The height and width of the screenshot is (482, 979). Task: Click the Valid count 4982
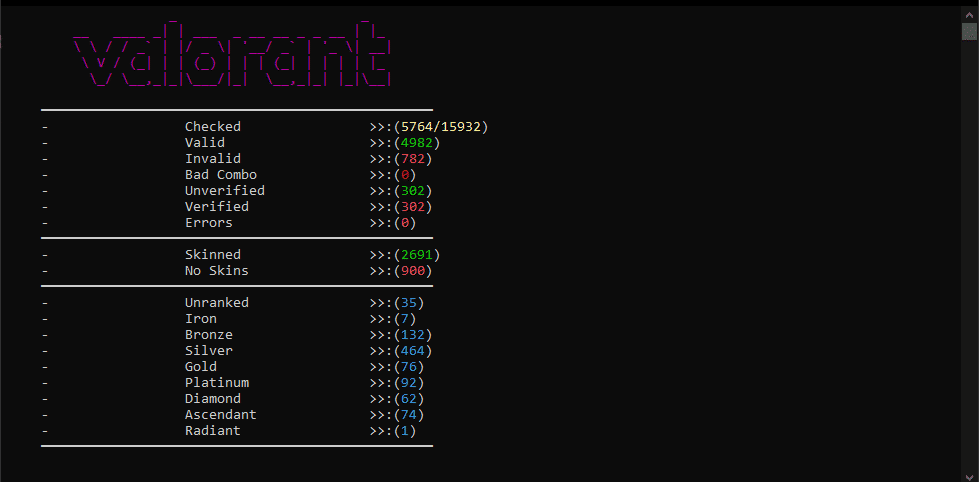pos(416,143)
